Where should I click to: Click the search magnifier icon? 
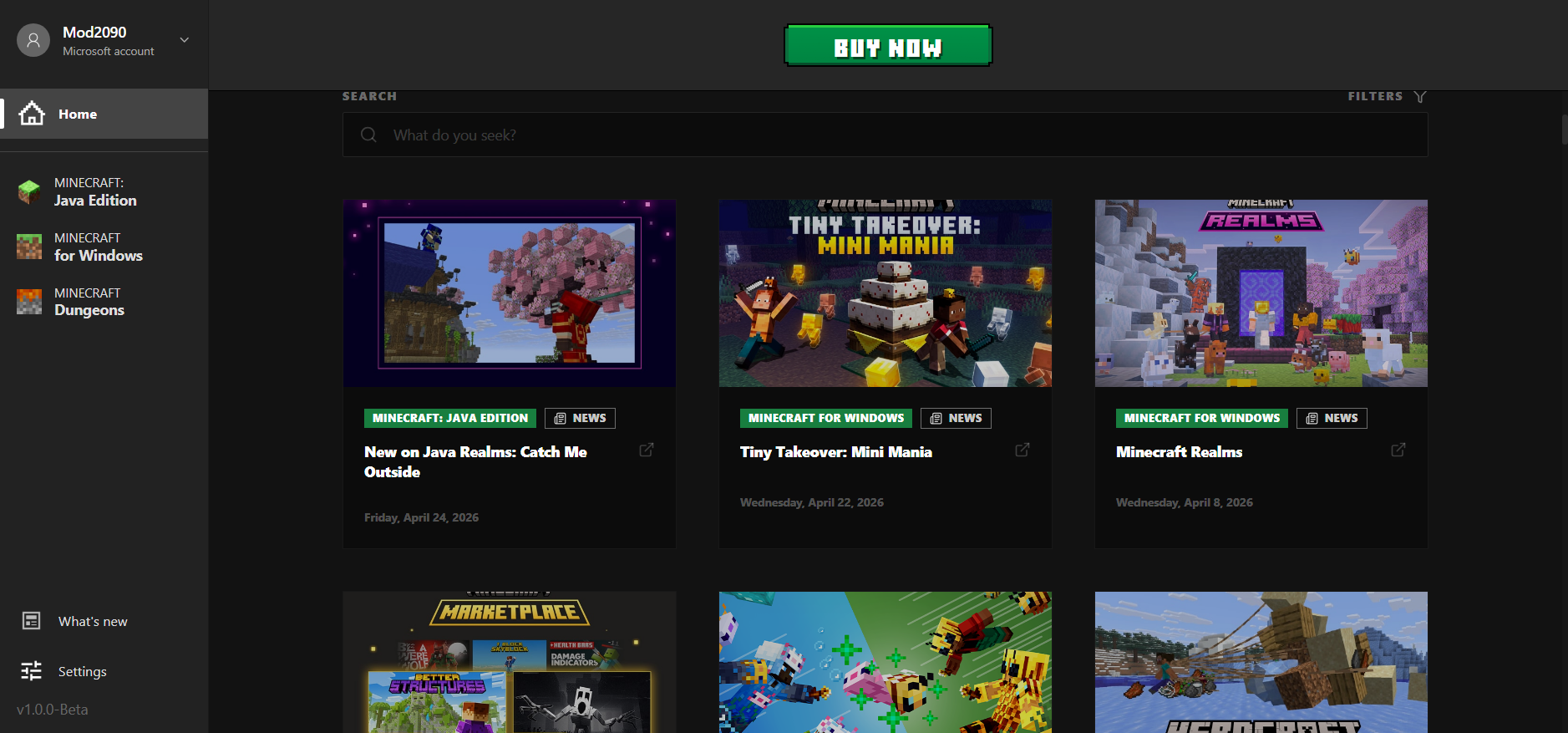(368, 135)
